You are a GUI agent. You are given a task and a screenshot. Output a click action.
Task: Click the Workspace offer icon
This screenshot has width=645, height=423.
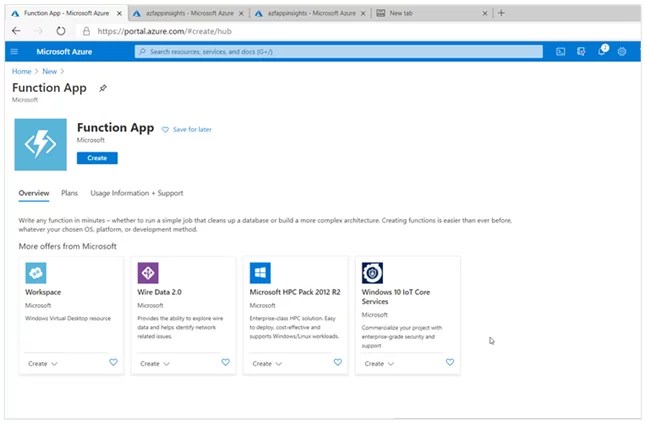point(36,273)
